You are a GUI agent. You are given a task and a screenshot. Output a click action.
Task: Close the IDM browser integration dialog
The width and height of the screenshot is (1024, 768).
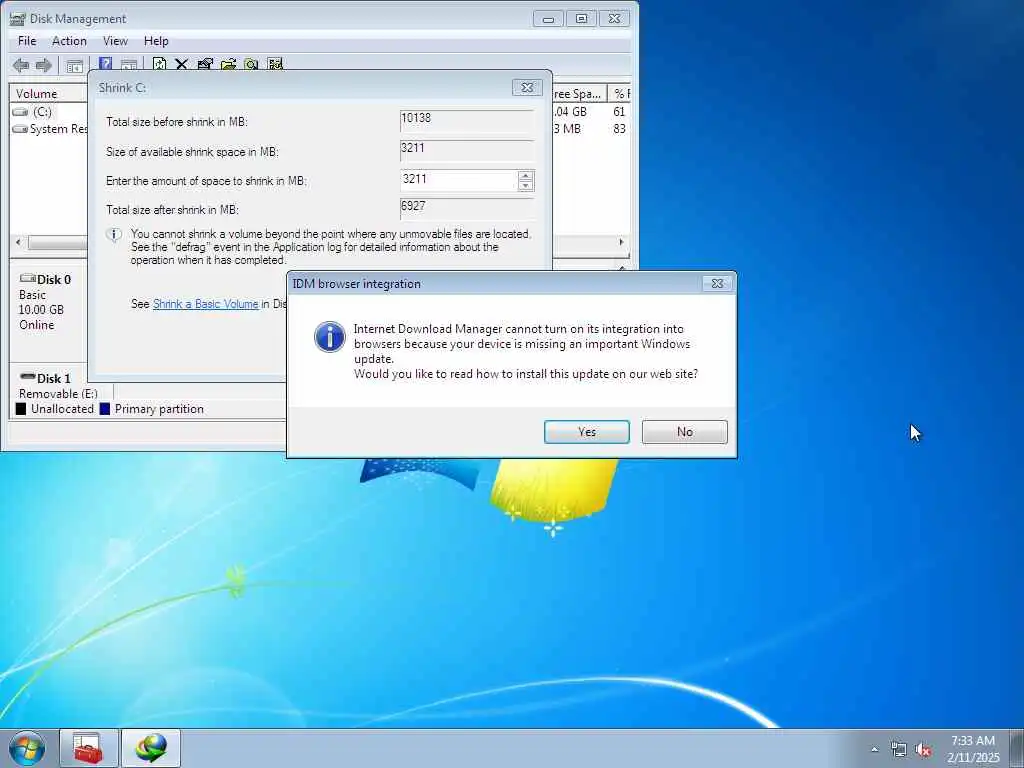(717, 283)
